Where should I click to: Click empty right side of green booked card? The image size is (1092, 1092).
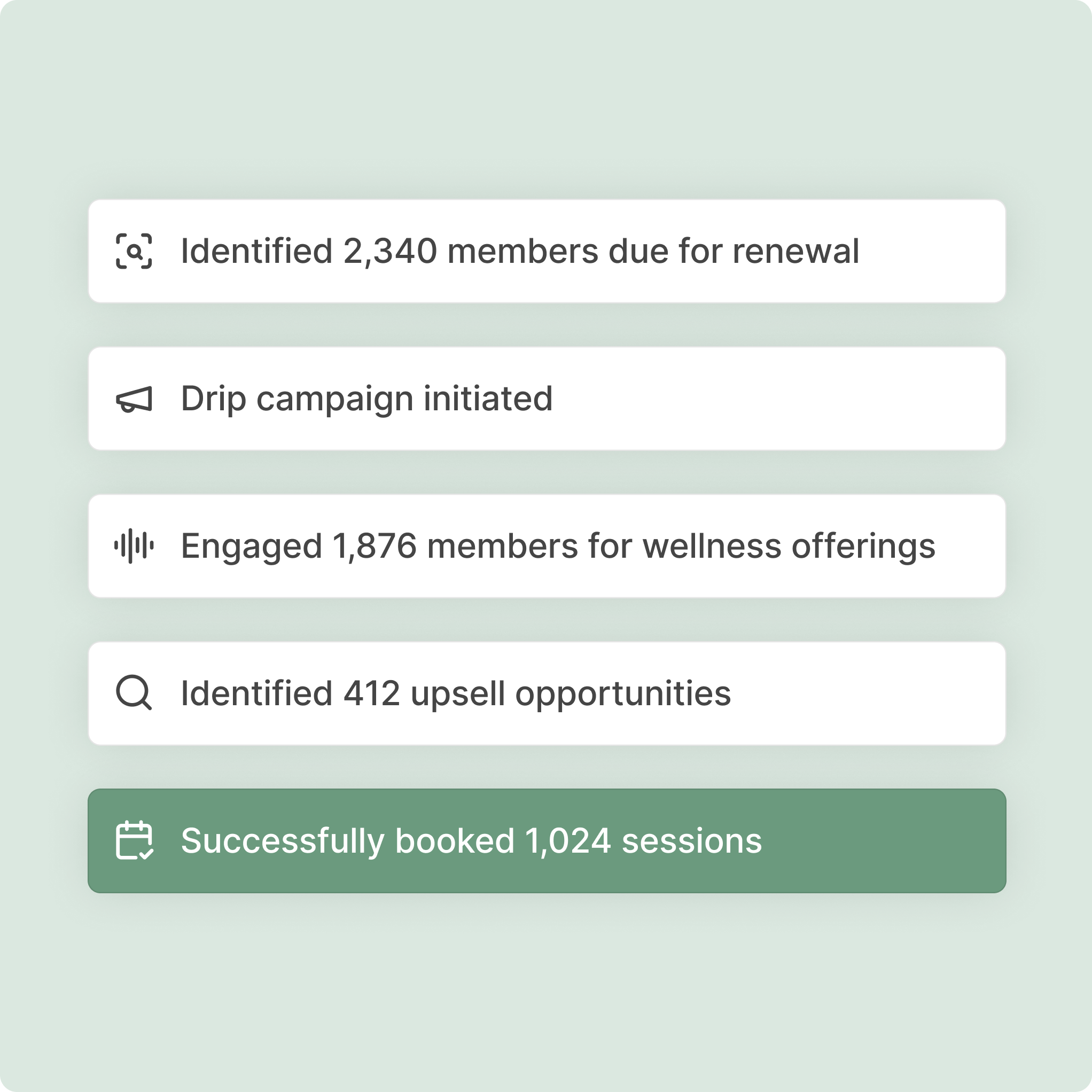893,840
